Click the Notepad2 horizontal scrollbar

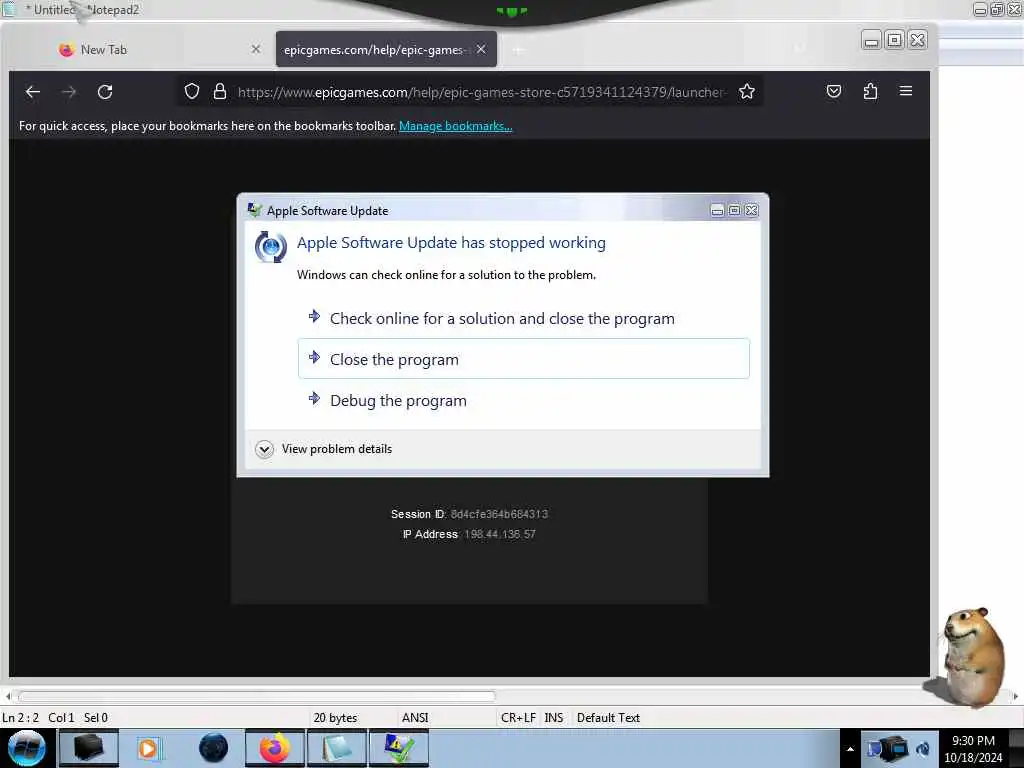(257, 696)
